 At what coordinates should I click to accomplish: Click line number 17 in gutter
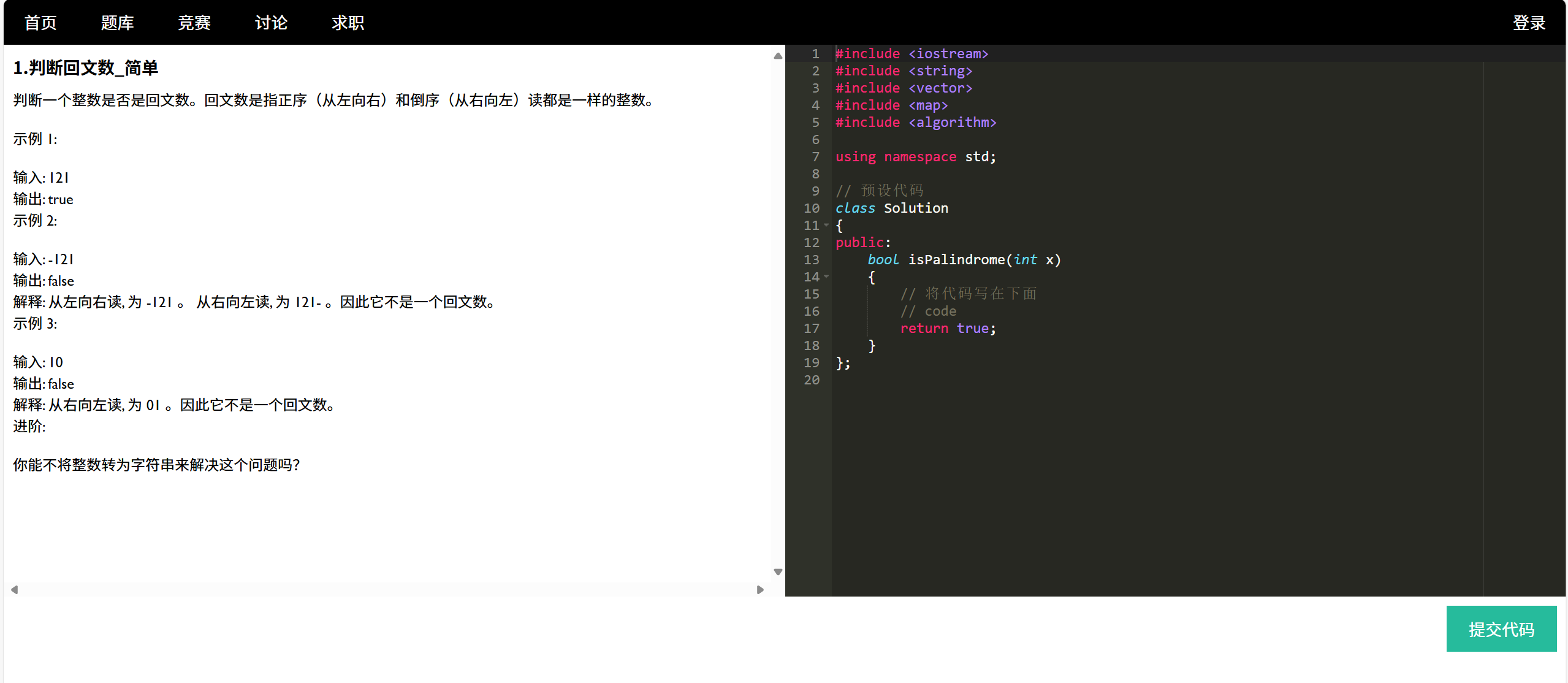click(811, 329)
